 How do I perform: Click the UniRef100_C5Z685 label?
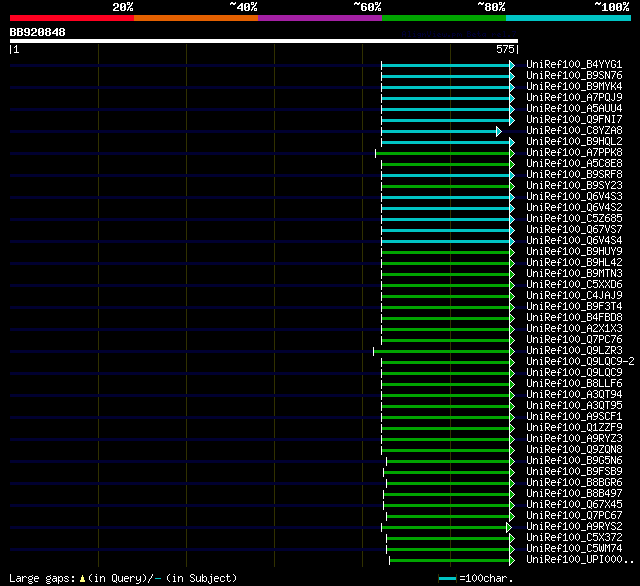(574, 219)
